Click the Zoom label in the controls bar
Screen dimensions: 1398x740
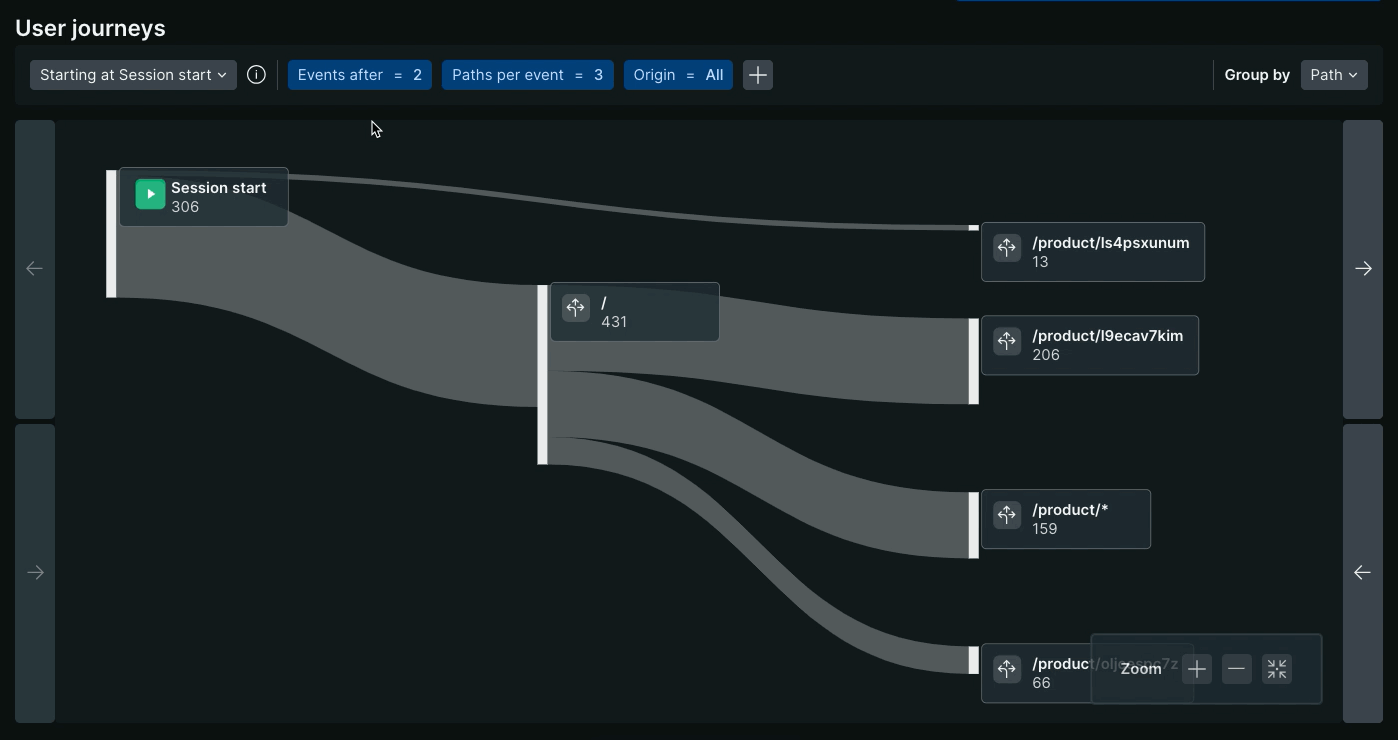pos(1140,668)
